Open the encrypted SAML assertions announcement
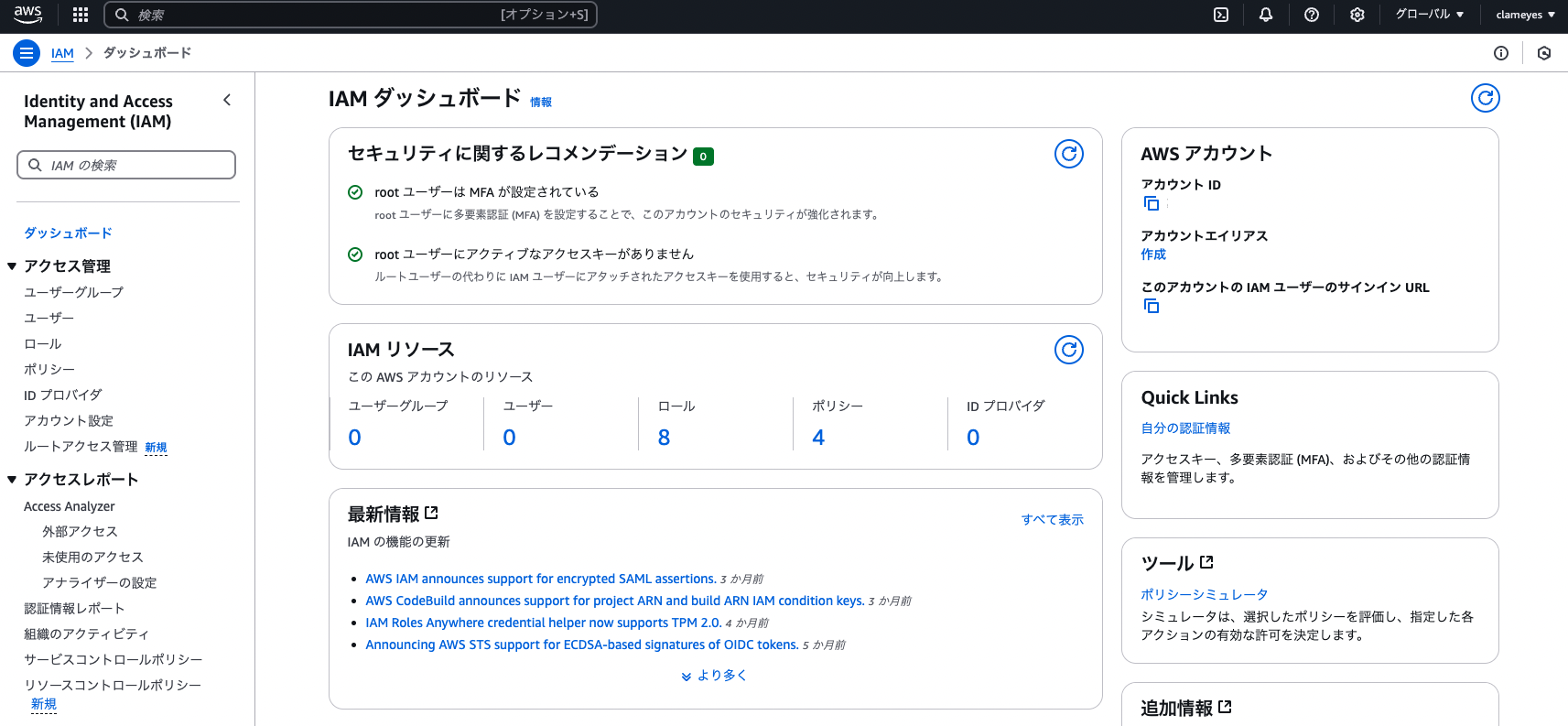 541,579
